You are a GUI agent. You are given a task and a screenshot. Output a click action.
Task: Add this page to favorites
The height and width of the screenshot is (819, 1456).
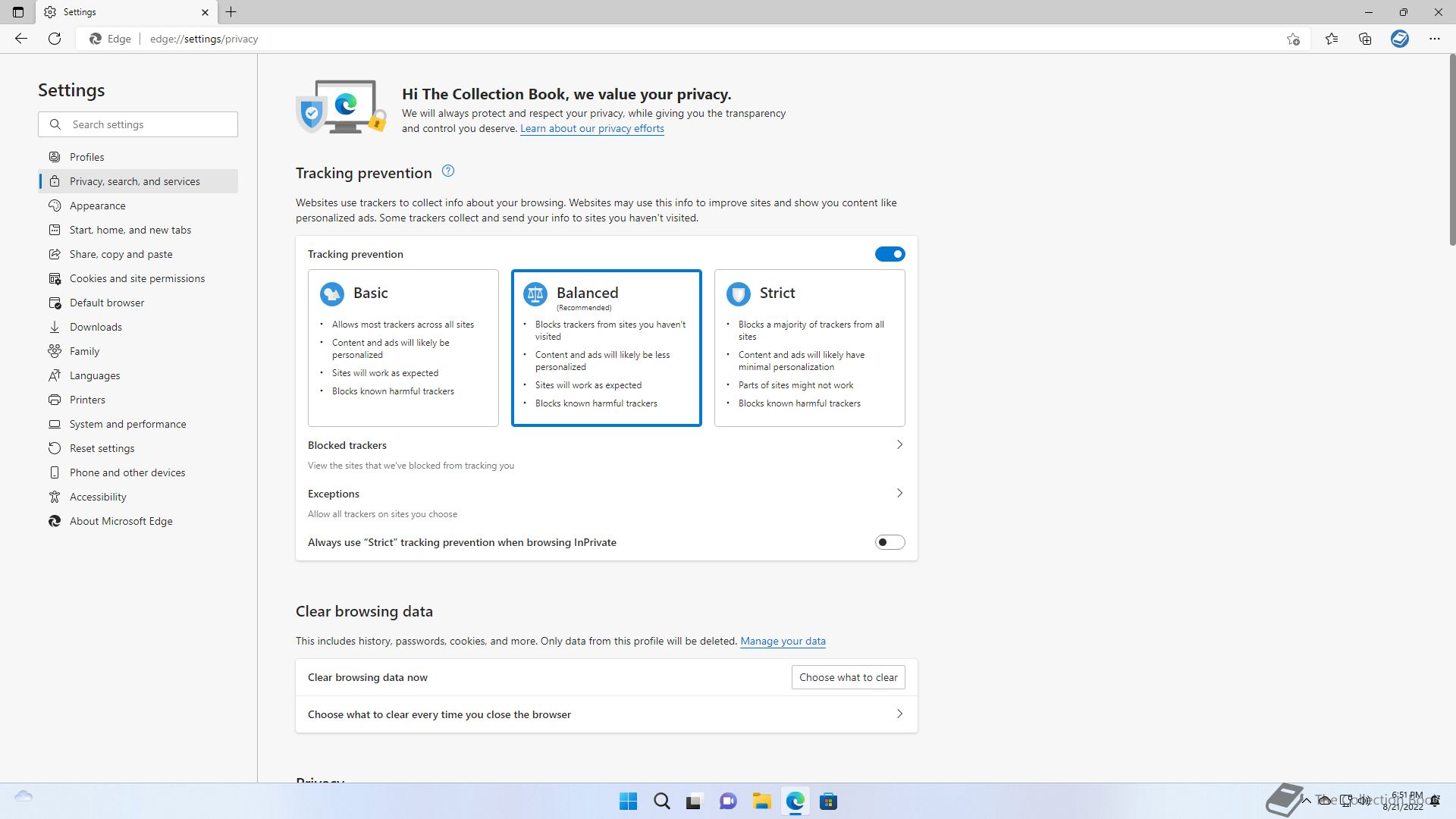point(1293,39)
